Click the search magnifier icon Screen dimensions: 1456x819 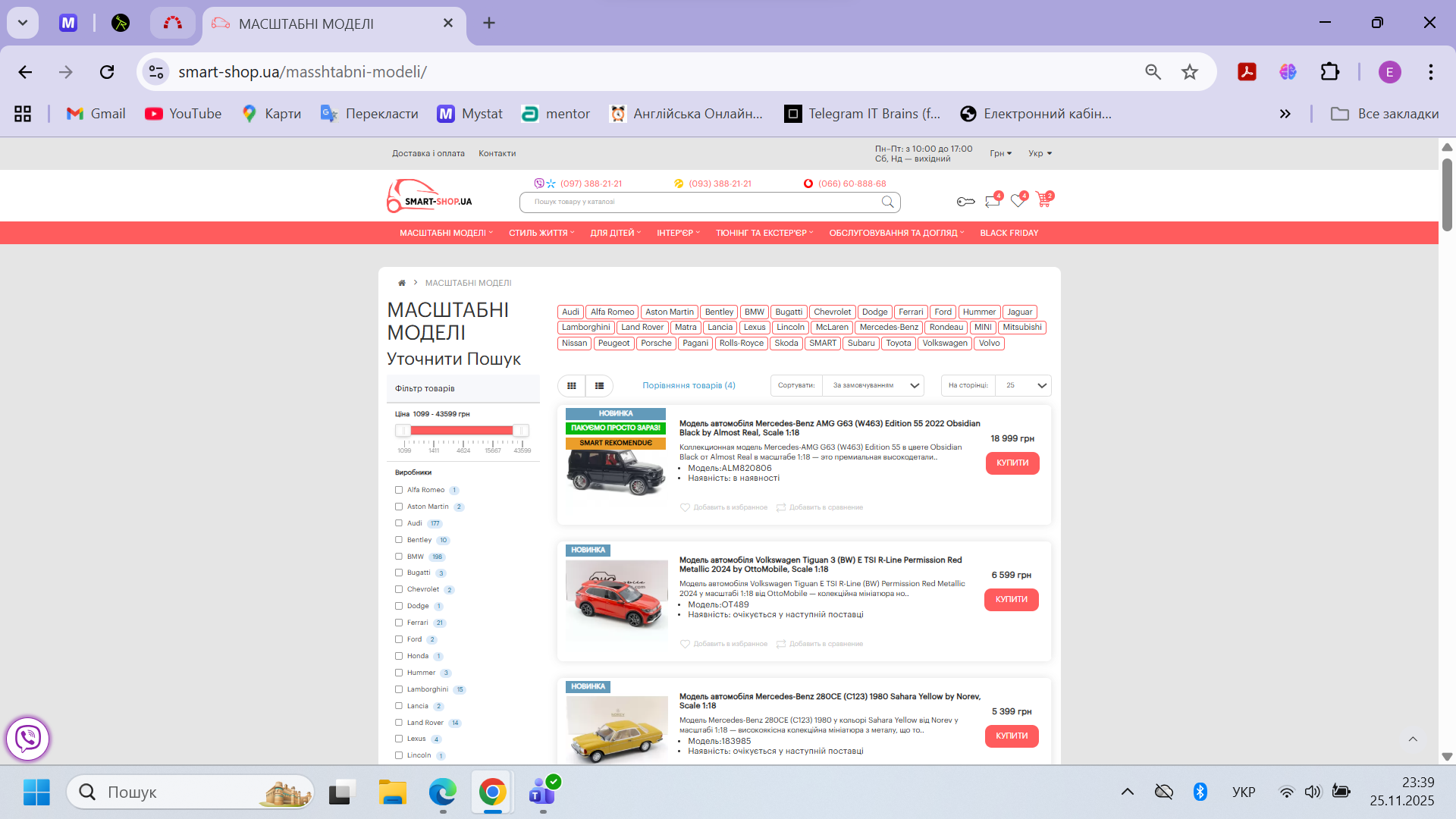click(x=887, y=202)
